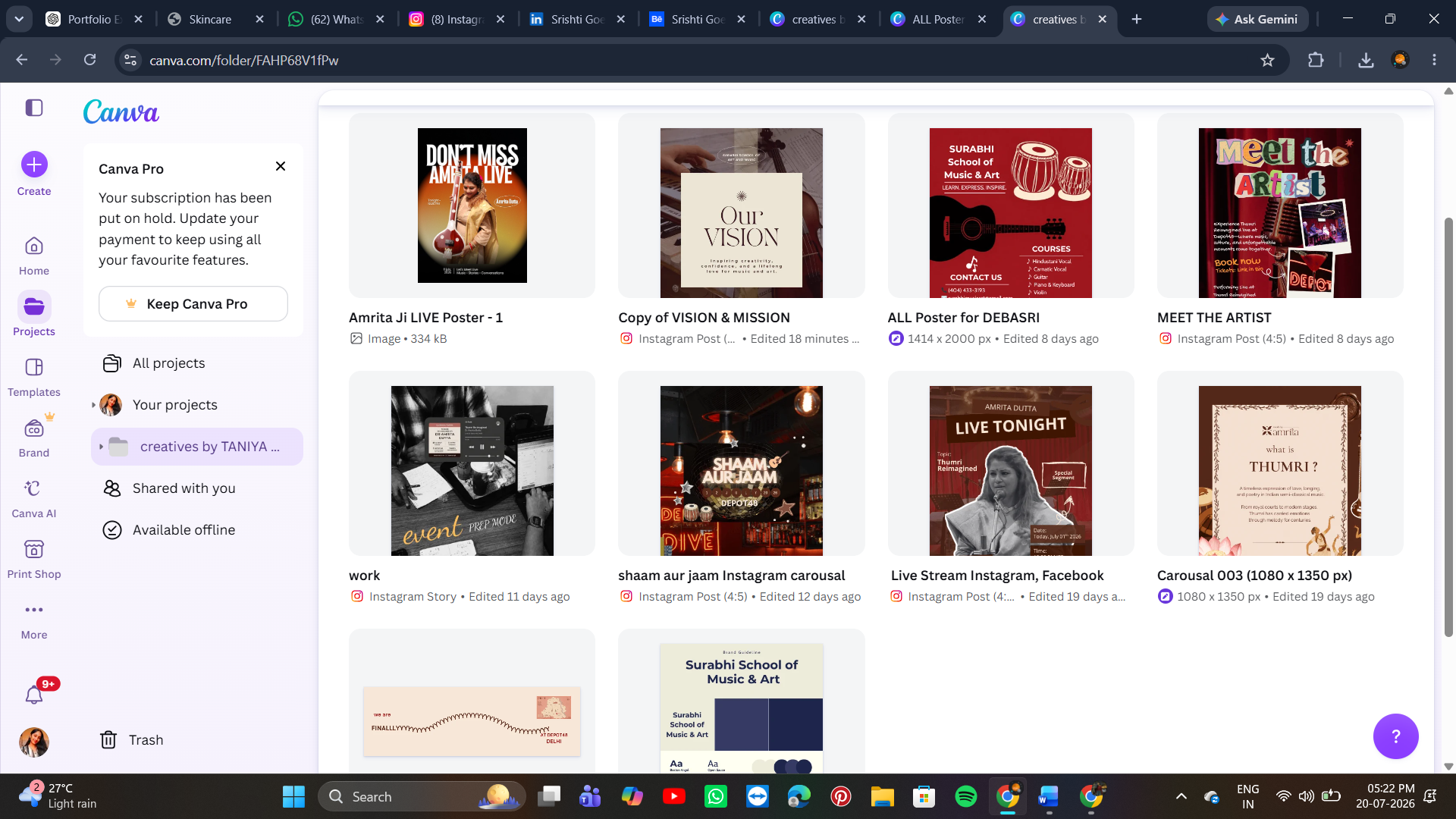Open browser extensions puzzle icon
Image resolution: width=1456 pixels, height=819 pixels.
1316,60
